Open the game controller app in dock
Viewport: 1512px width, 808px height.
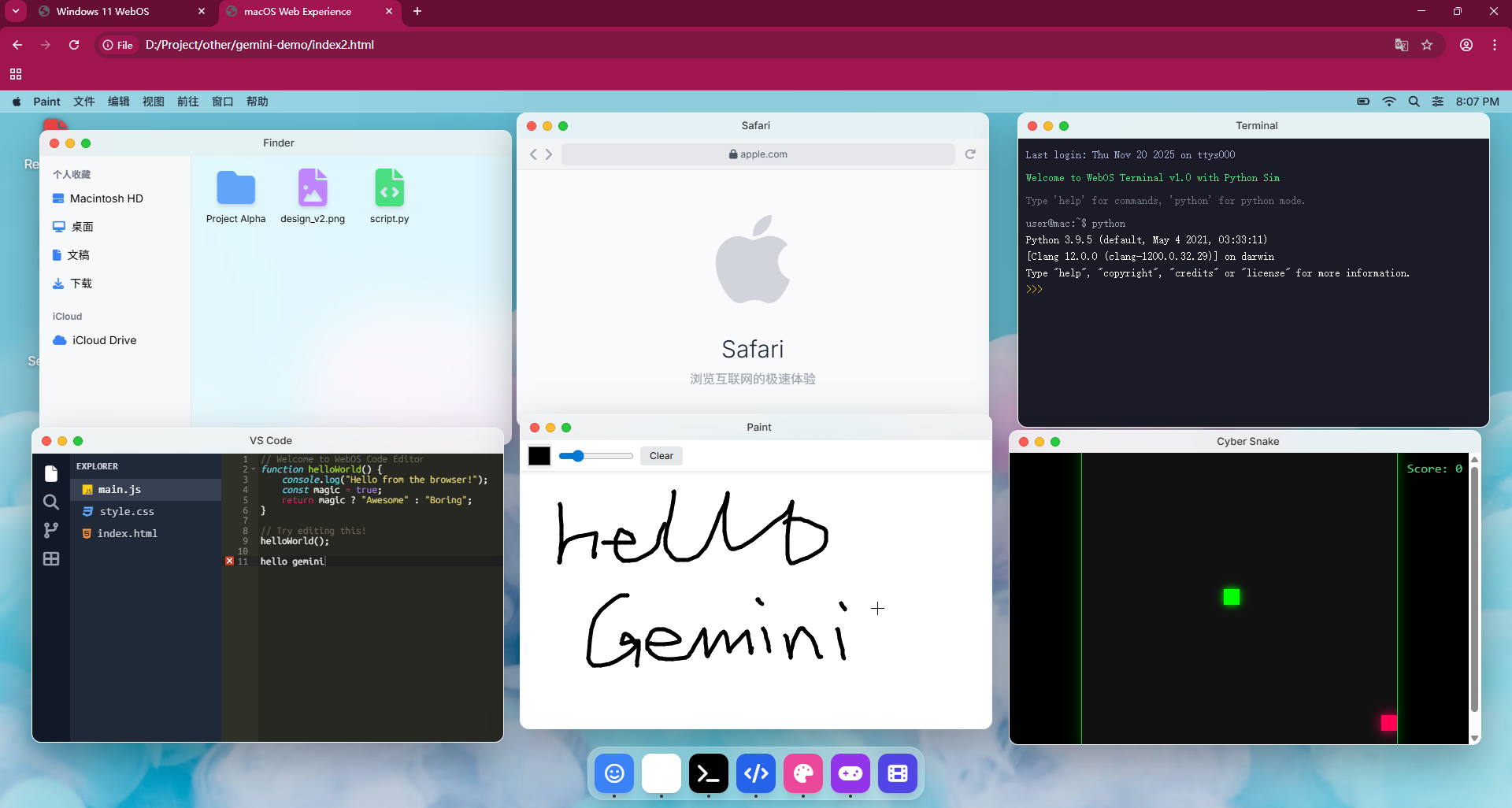click(x=850, y=773)
